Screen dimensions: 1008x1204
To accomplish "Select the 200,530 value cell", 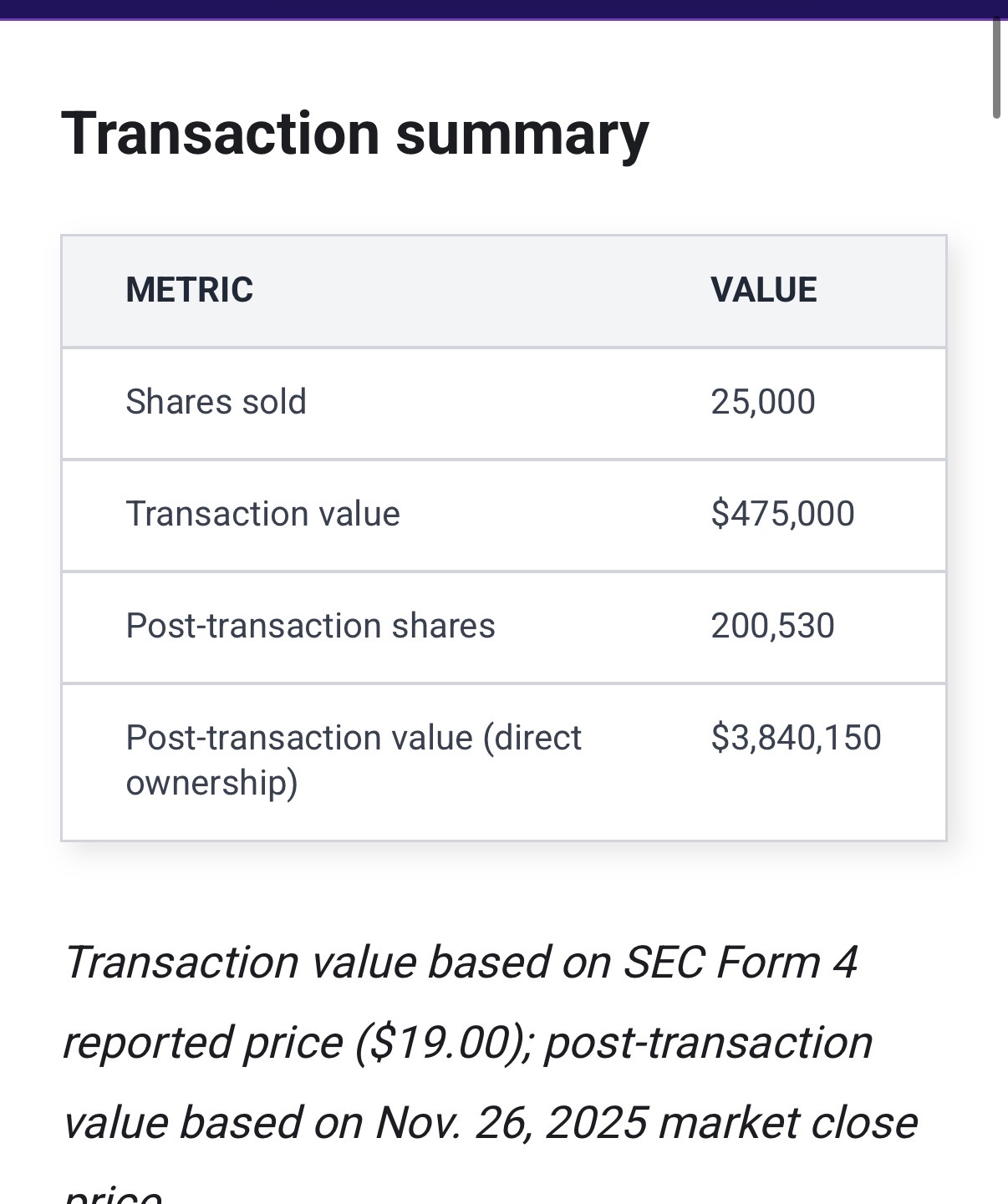I will pyautogui.click(x=772, y=626).
